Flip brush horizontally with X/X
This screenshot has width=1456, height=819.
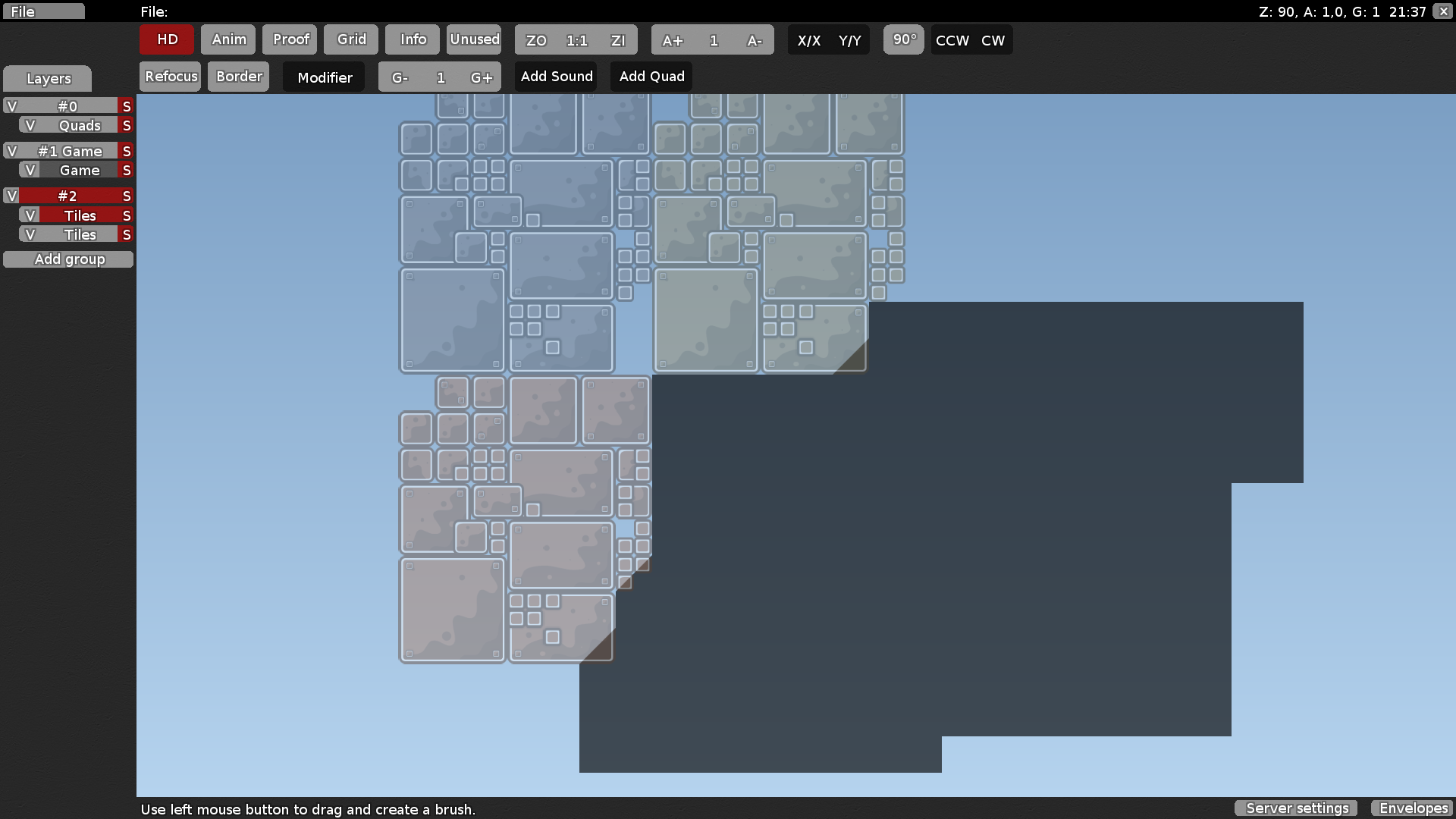(808, 40)
